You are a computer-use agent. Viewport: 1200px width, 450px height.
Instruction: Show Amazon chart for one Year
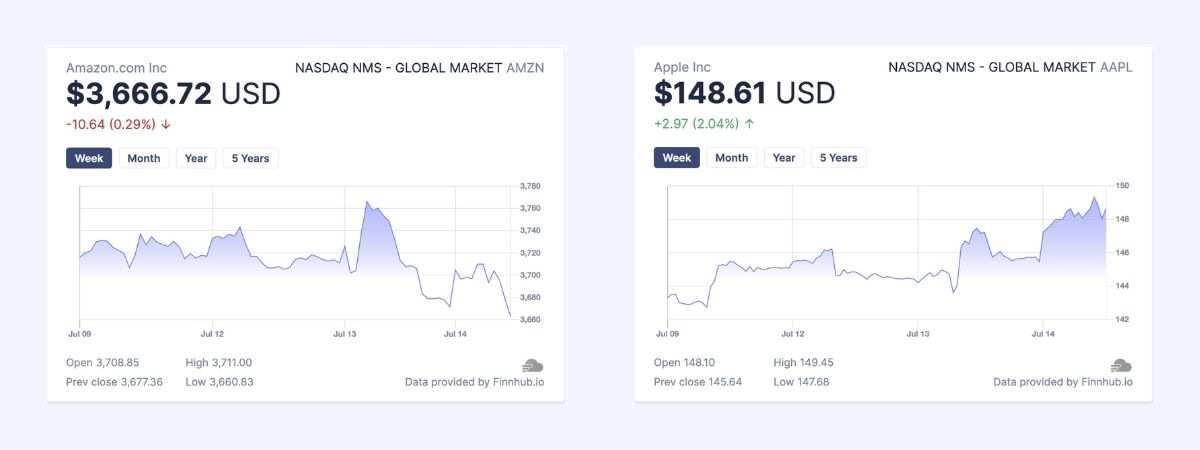[195, 158]
